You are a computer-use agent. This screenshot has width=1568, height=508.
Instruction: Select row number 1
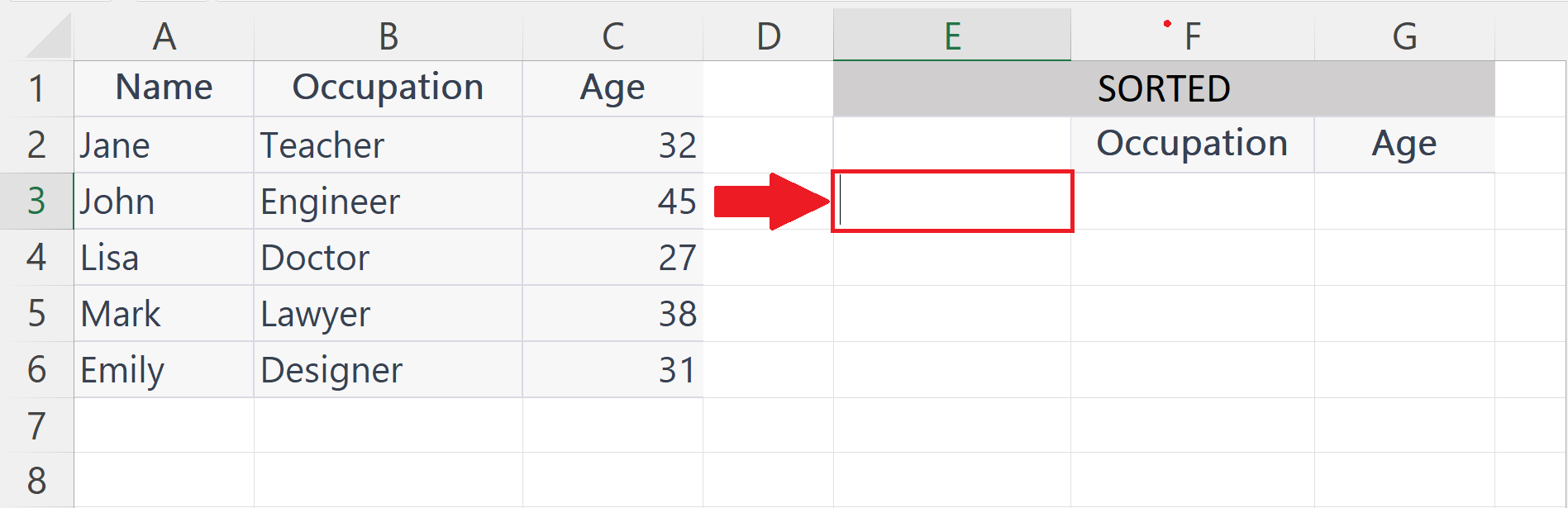tap(37, 88)
